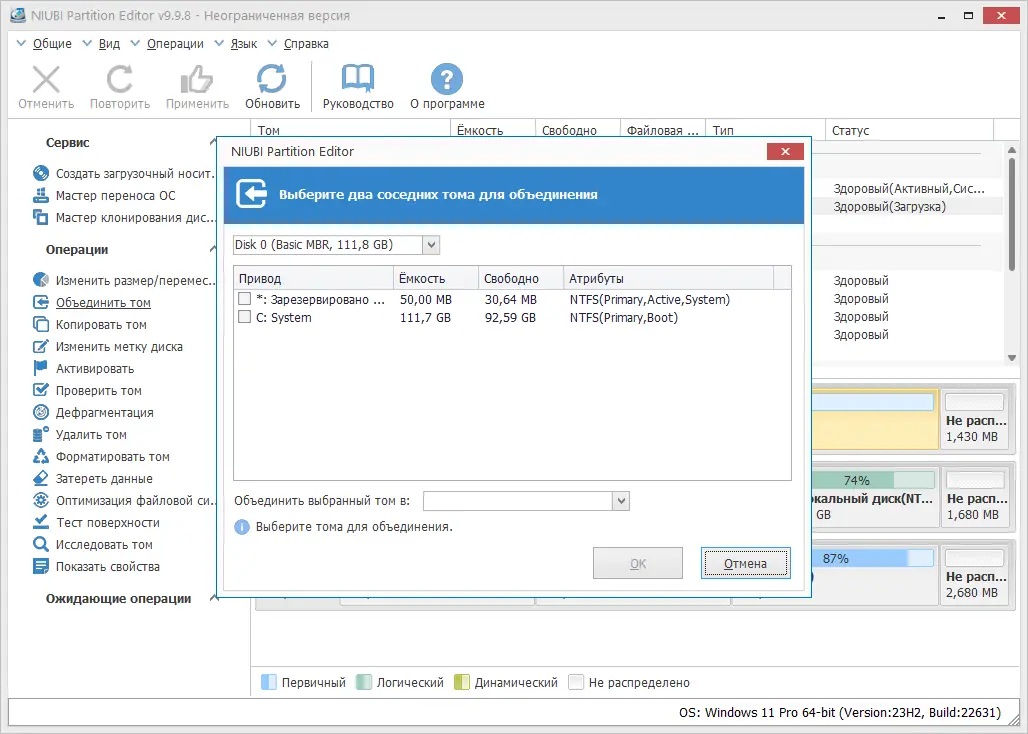Image resolution: width=1028 pixels, height=734 pixels.
Task: Click Оптимизация файловой системы icon
Action: click(x=41, y=500)
